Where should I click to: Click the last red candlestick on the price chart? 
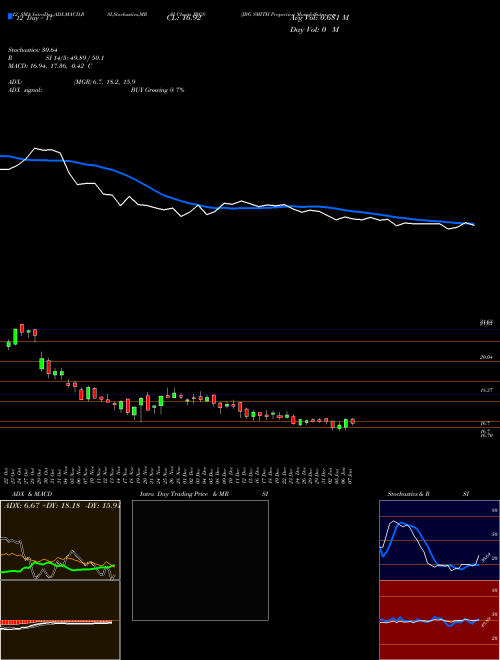click(353, 421)
